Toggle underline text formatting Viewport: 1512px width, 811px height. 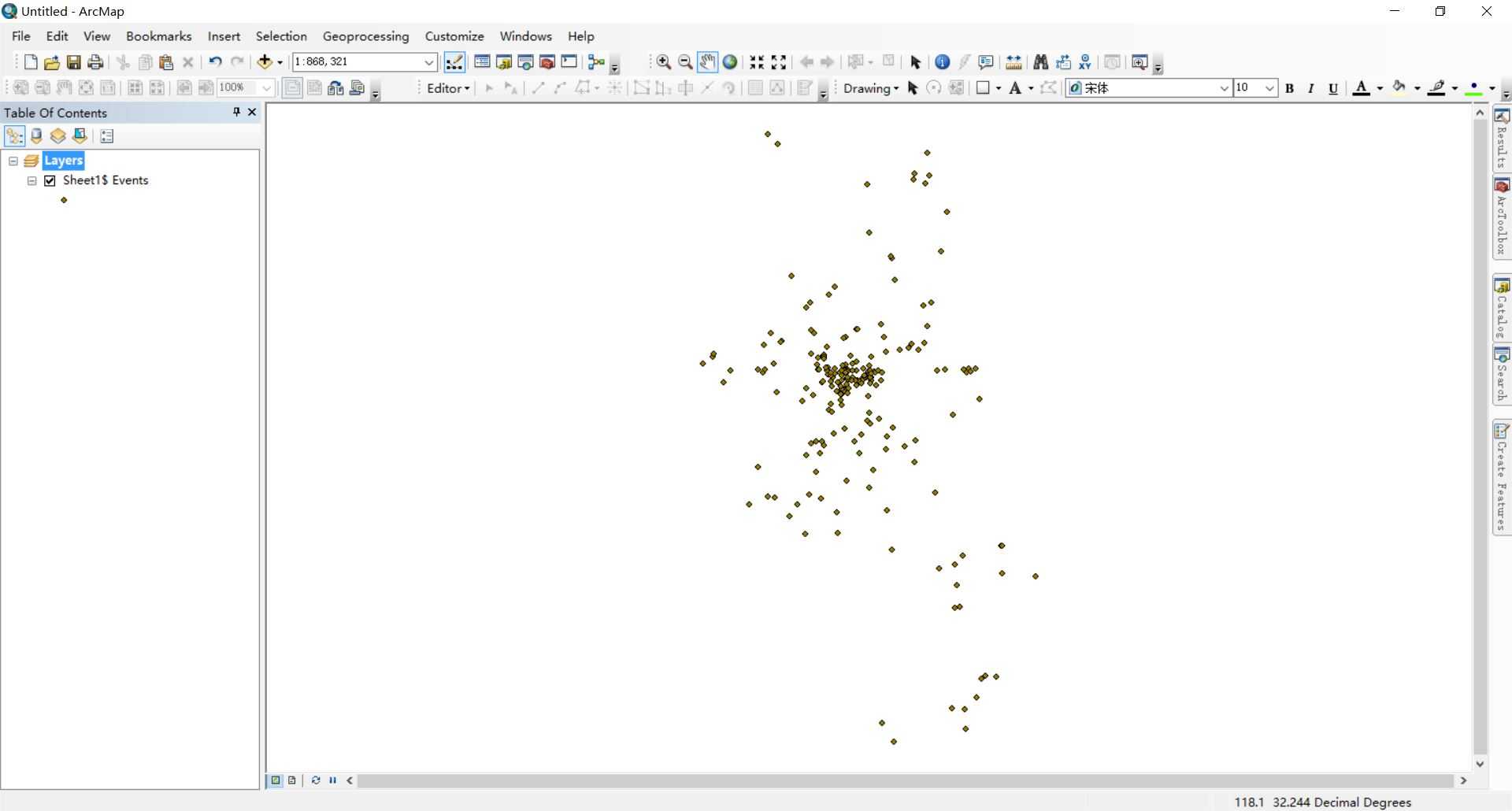click(1333, 88)
